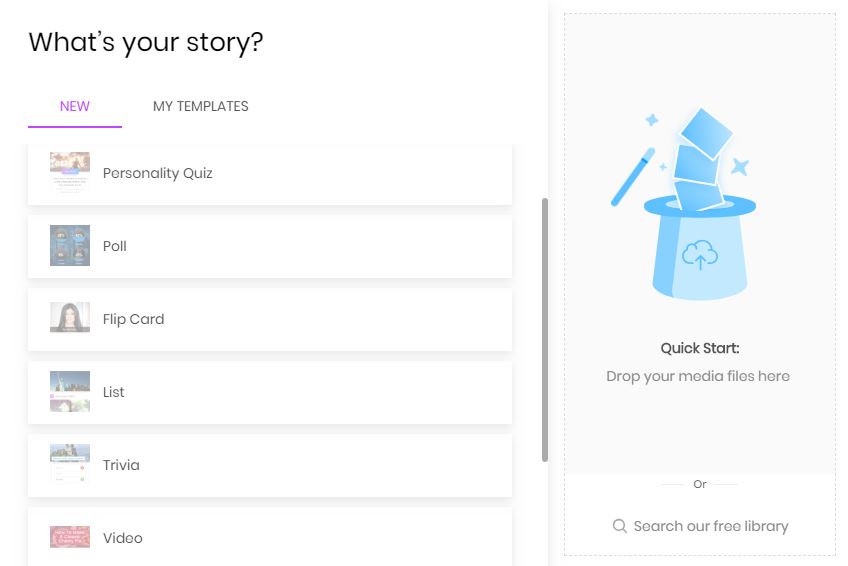Click the cloud upload icon on the hat
Viewport: 848px width, 566px height.
700,255
